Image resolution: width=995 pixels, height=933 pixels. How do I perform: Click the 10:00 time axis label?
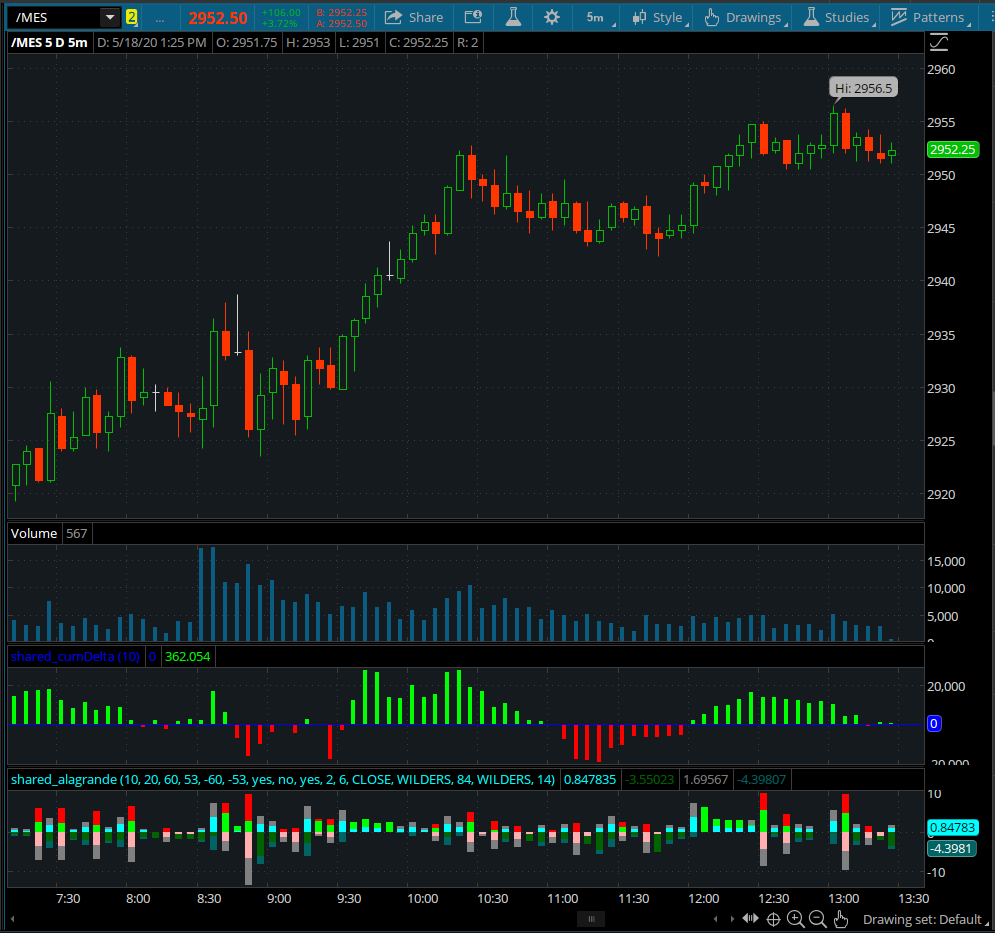point(423,898)
